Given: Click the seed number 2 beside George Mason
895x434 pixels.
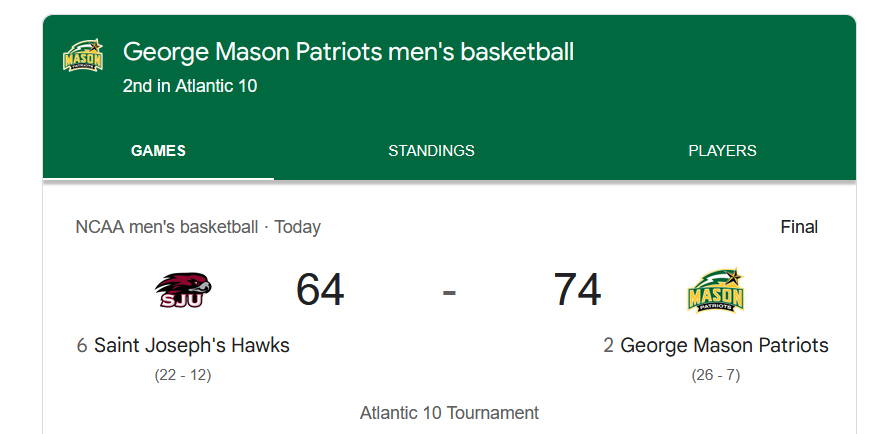Looking at the screenshot, I should pyautogui.click(x=608, y=346).
